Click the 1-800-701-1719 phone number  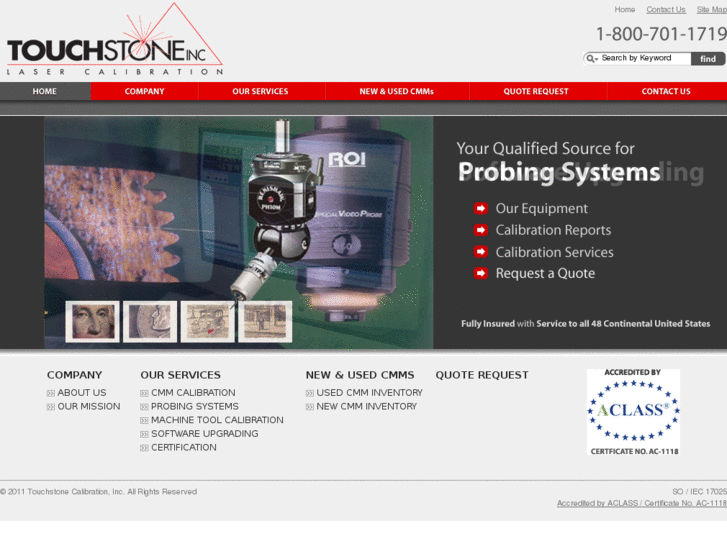(661, 34)
